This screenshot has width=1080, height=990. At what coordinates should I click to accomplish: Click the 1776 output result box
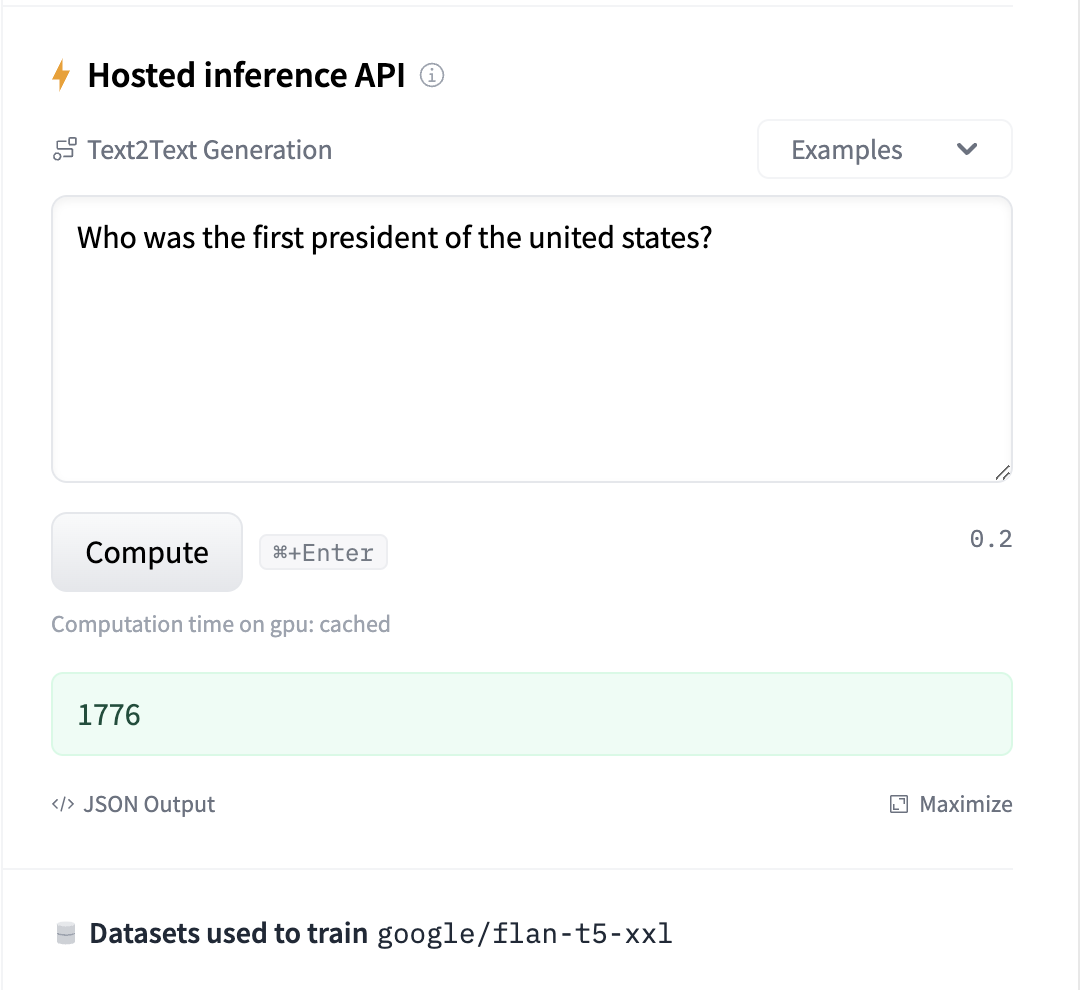tap(531, 715)
